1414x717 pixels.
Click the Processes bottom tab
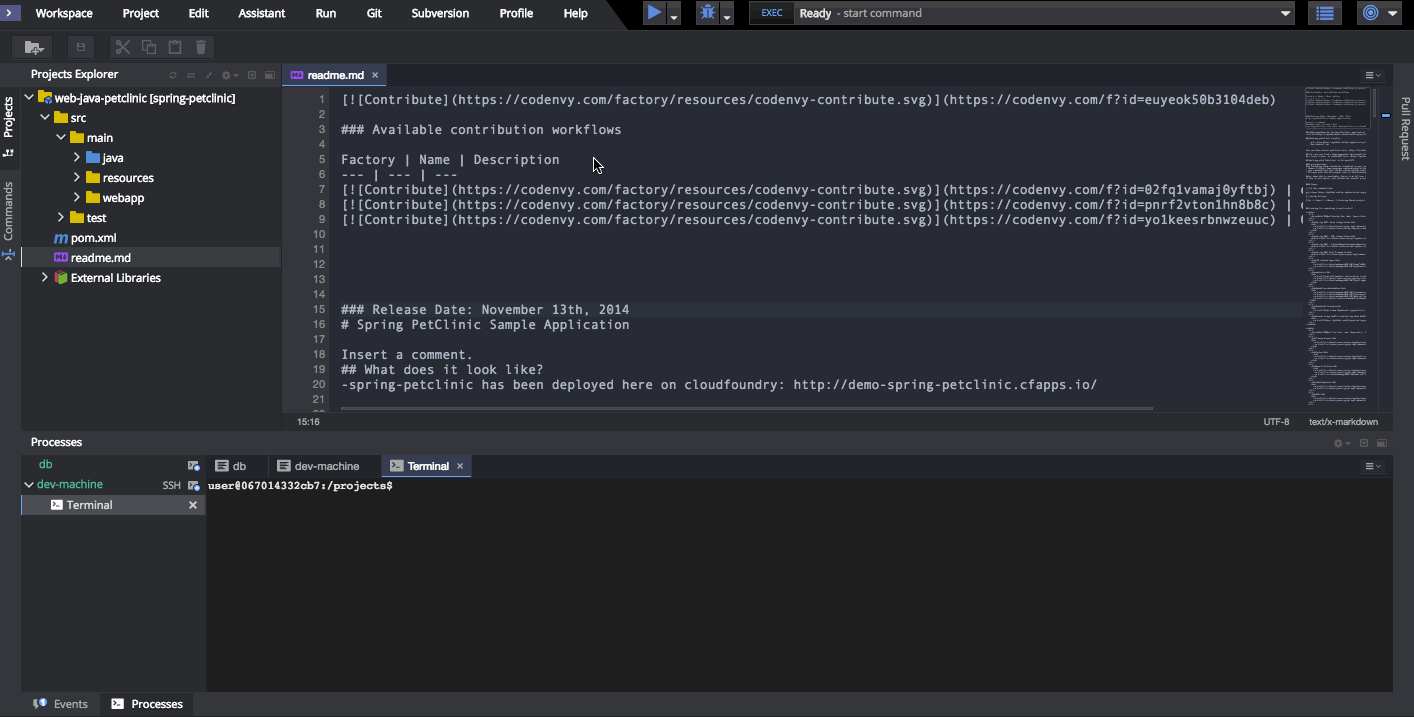point(147,704)
